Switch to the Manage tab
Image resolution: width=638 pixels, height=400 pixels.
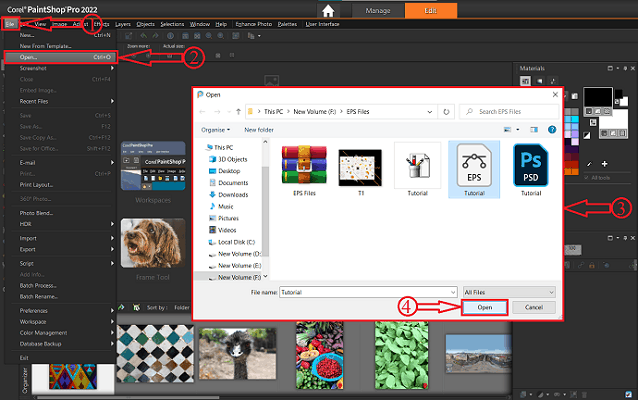point(378,11)
